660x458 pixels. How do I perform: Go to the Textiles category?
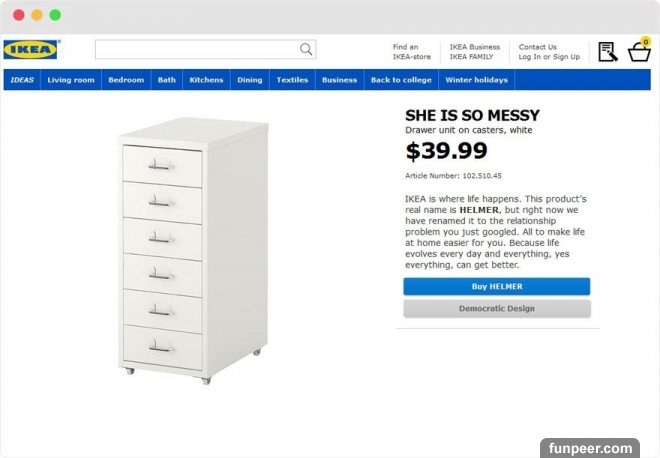pos(292,80)
